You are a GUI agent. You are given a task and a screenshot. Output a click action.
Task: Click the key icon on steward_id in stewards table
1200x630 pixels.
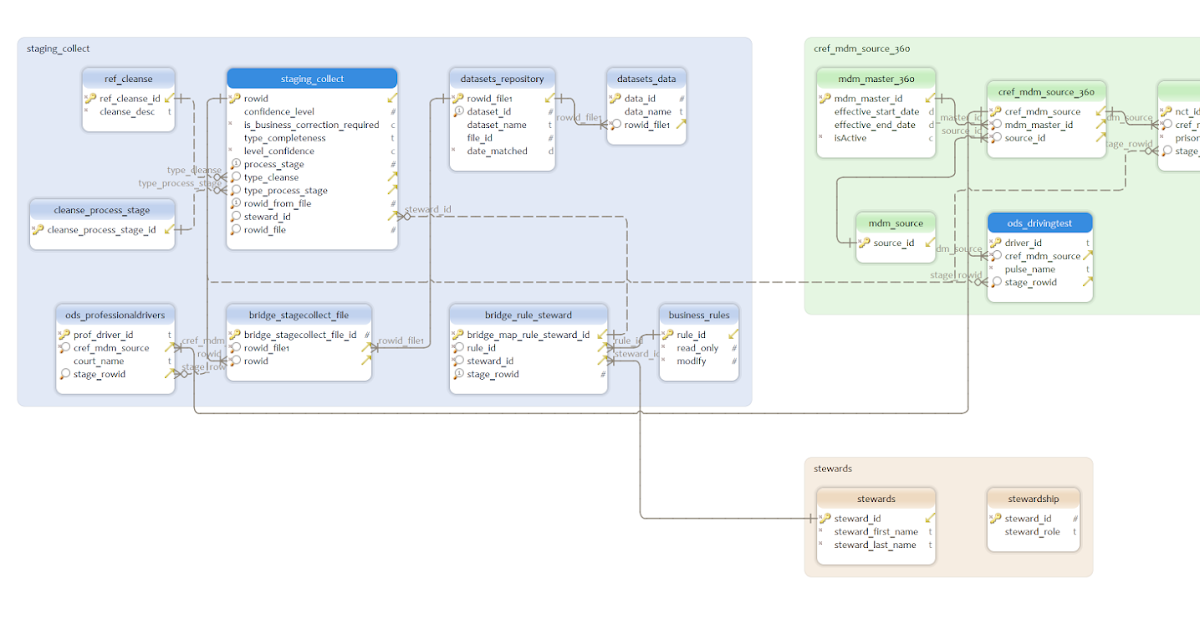[825, 518]
